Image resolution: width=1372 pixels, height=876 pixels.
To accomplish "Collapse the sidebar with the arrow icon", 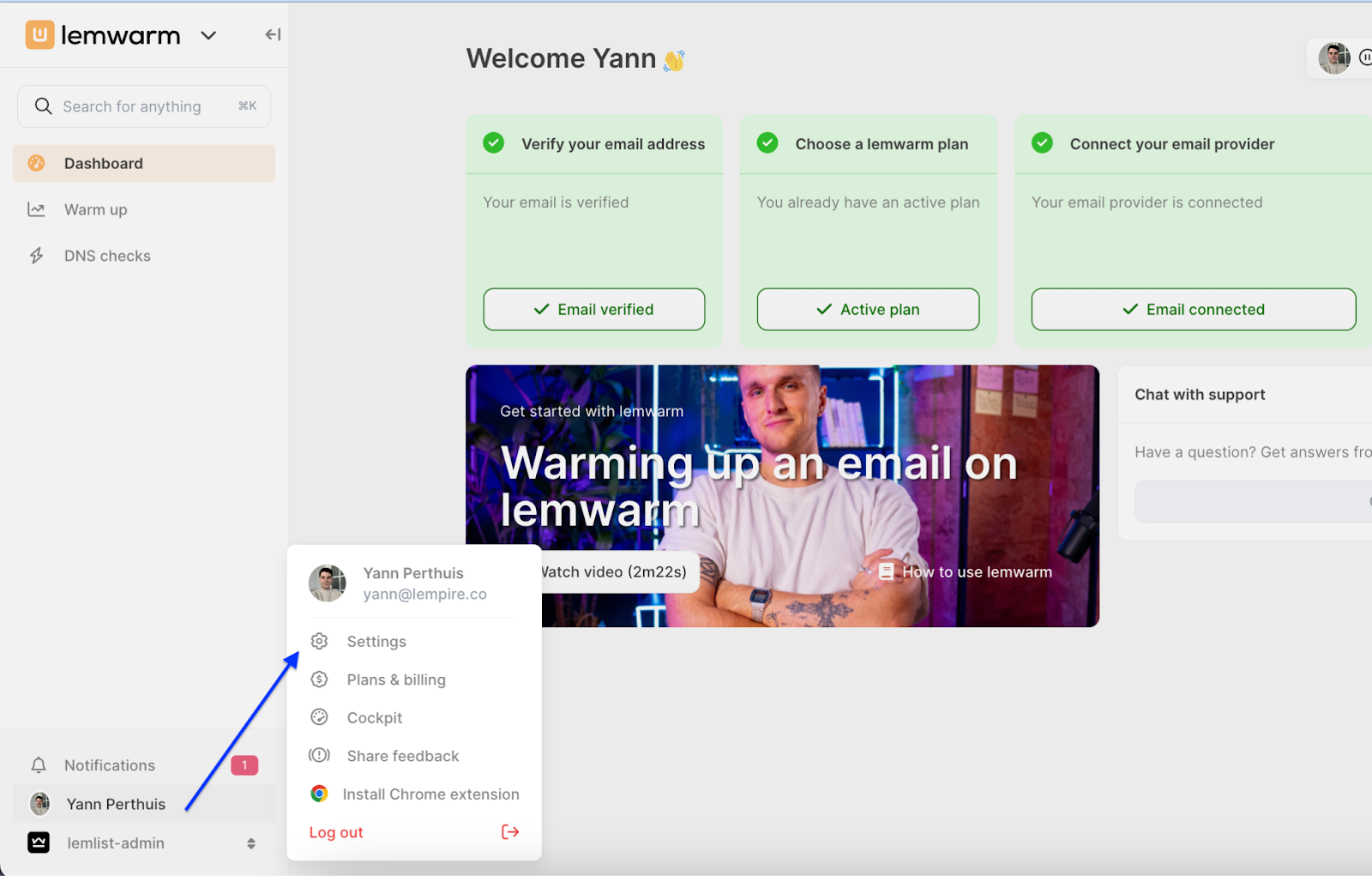I will (273, 34).
